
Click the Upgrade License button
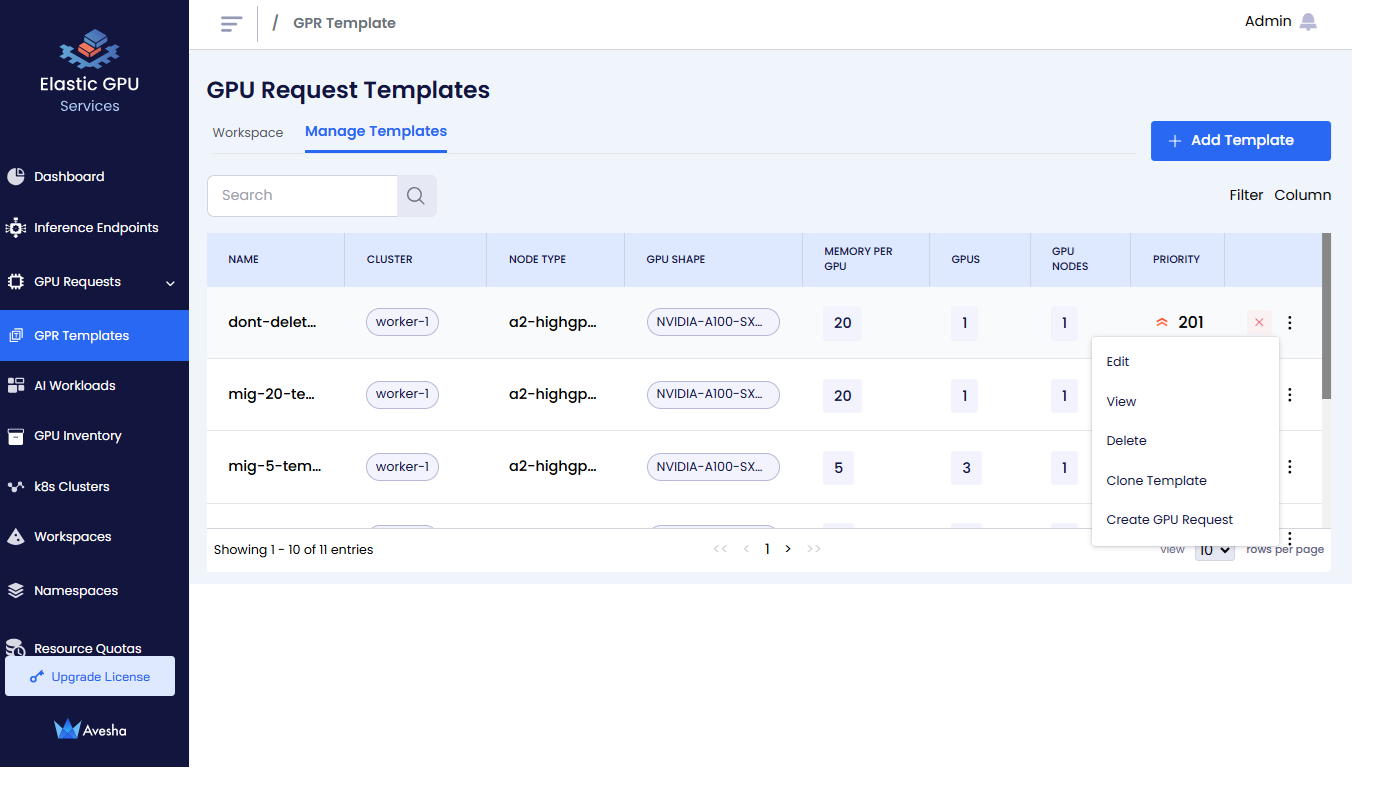coord(90,676)
